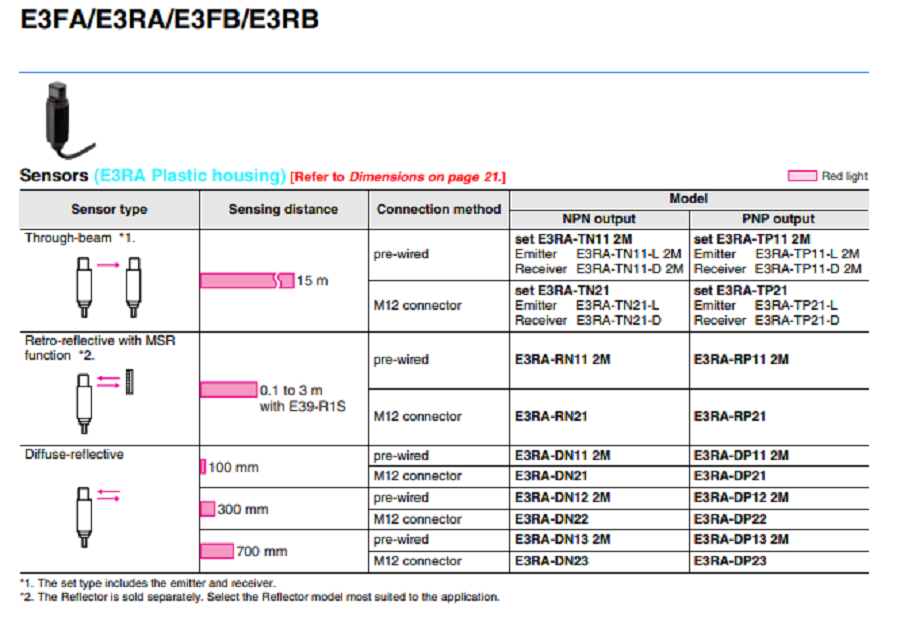Click 'set E3RA-TN11 2M' model

(x=573, y=239)
